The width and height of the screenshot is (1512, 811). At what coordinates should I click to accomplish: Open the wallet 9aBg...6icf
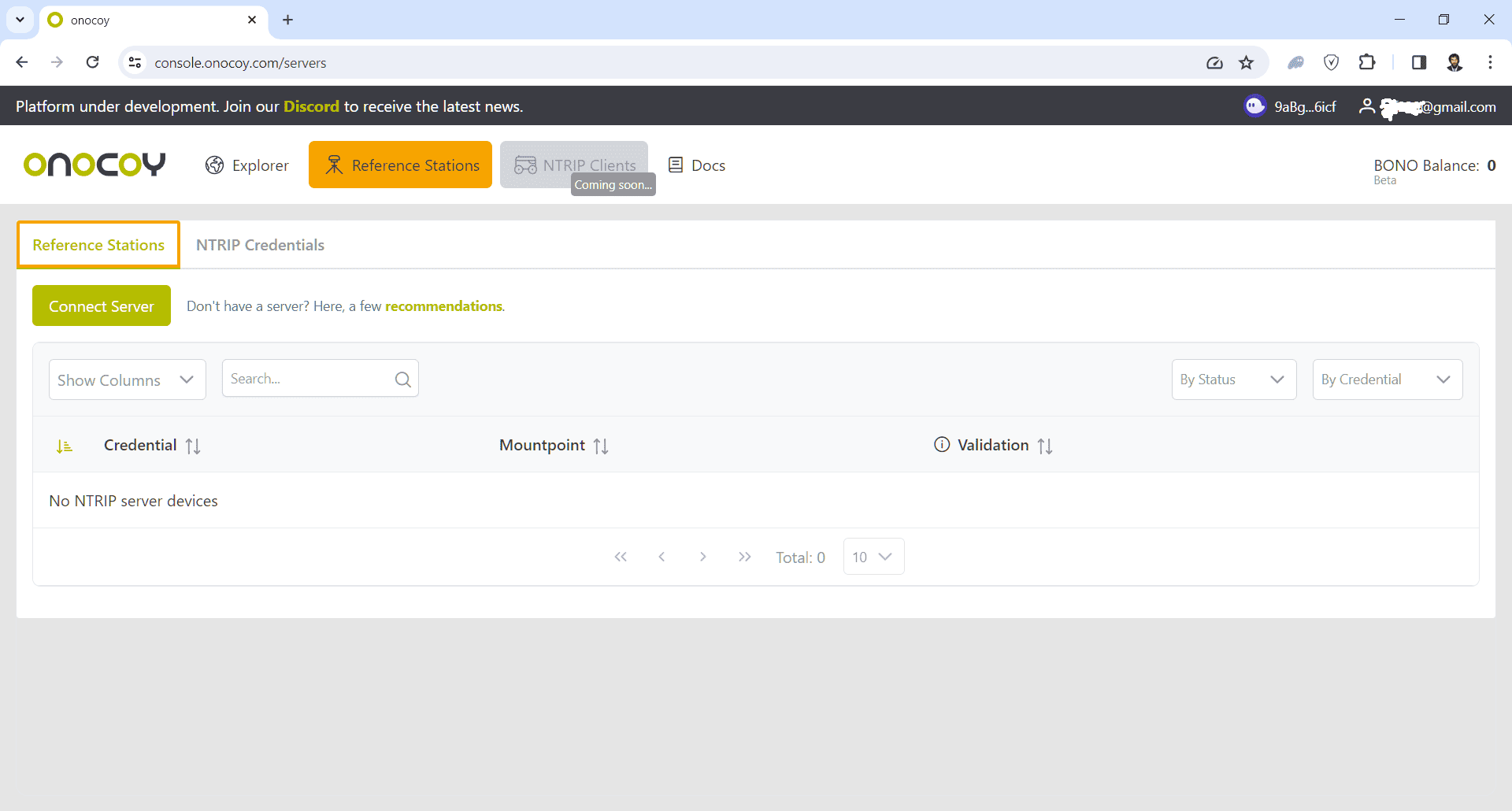pyautogui.click(x=1290, y=106)
